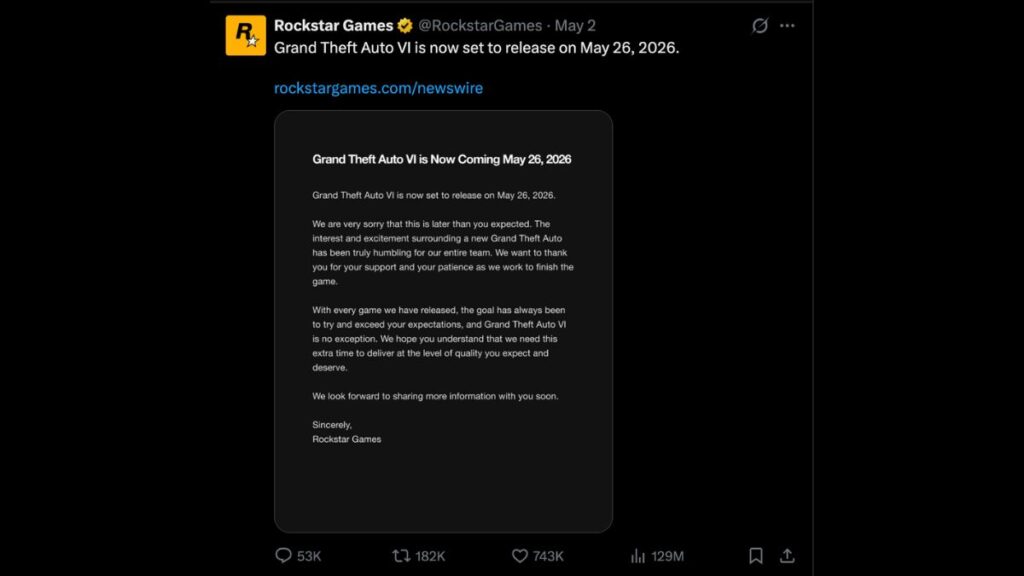The image size is (1024, 576).
Task: Click the reply speech bubble icon
Action: point(283,556)
